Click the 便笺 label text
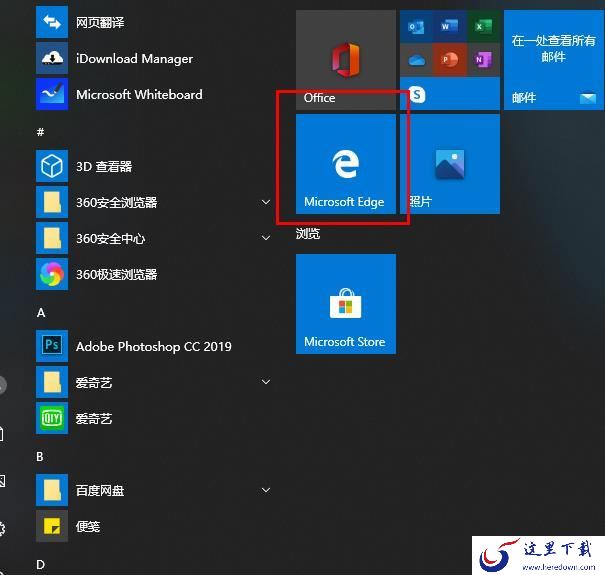 pos(88,526)
